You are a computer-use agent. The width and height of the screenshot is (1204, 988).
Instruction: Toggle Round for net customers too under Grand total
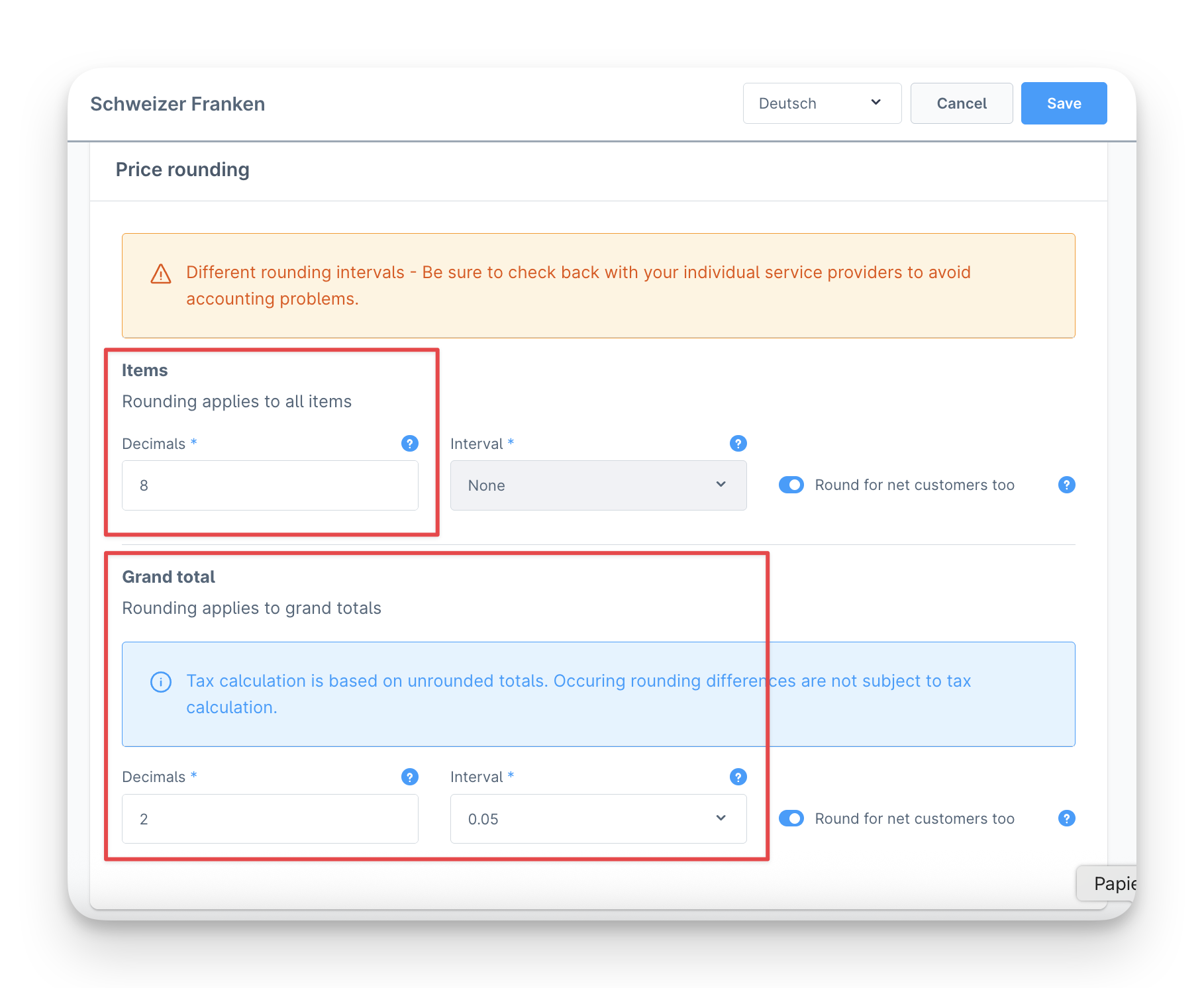(x=791, y=818)
